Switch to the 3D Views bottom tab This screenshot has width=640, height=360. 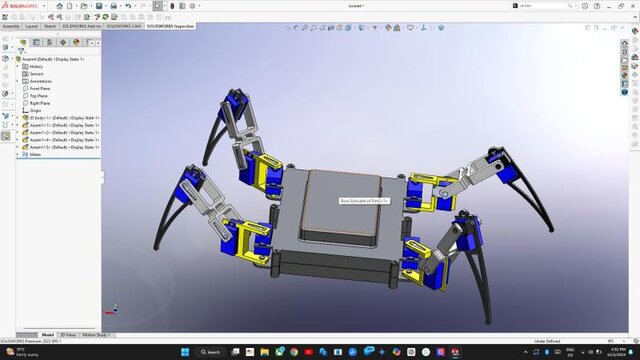68,335
